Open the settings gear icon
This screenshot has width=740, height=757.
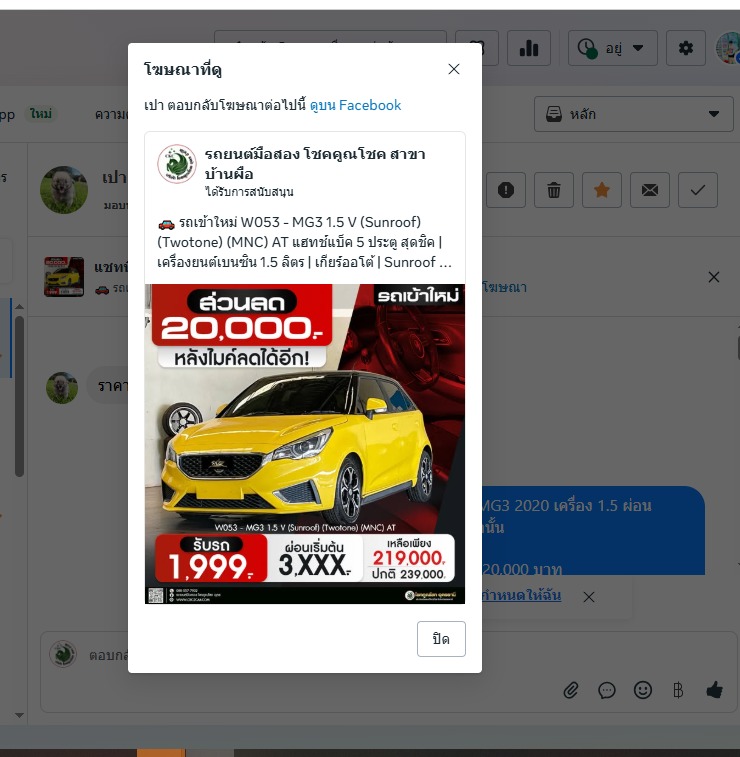click(685, 48)
